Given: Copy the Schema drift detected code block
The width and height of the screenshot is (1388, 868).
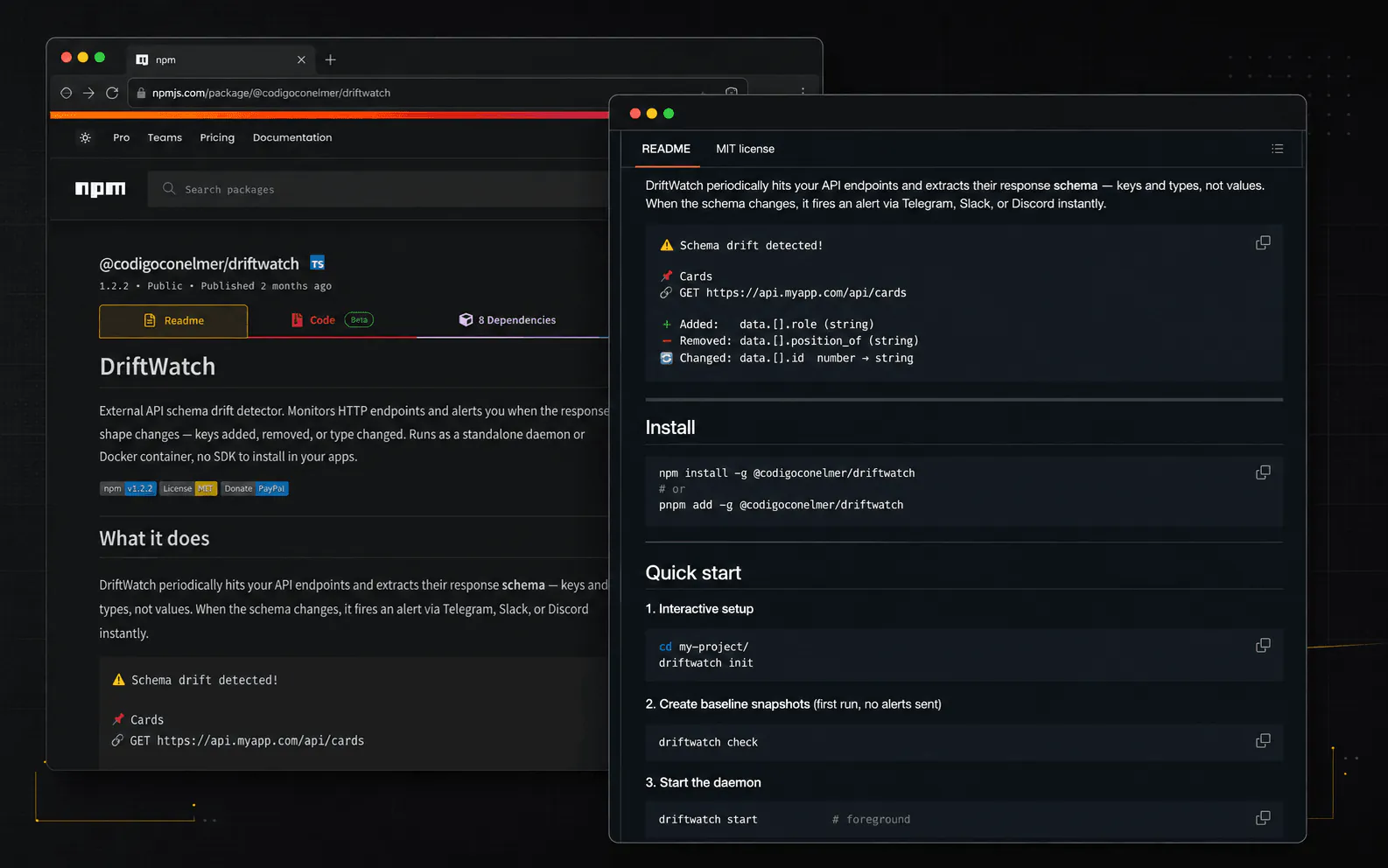Looking at the screenshot, I should 1263,242.
